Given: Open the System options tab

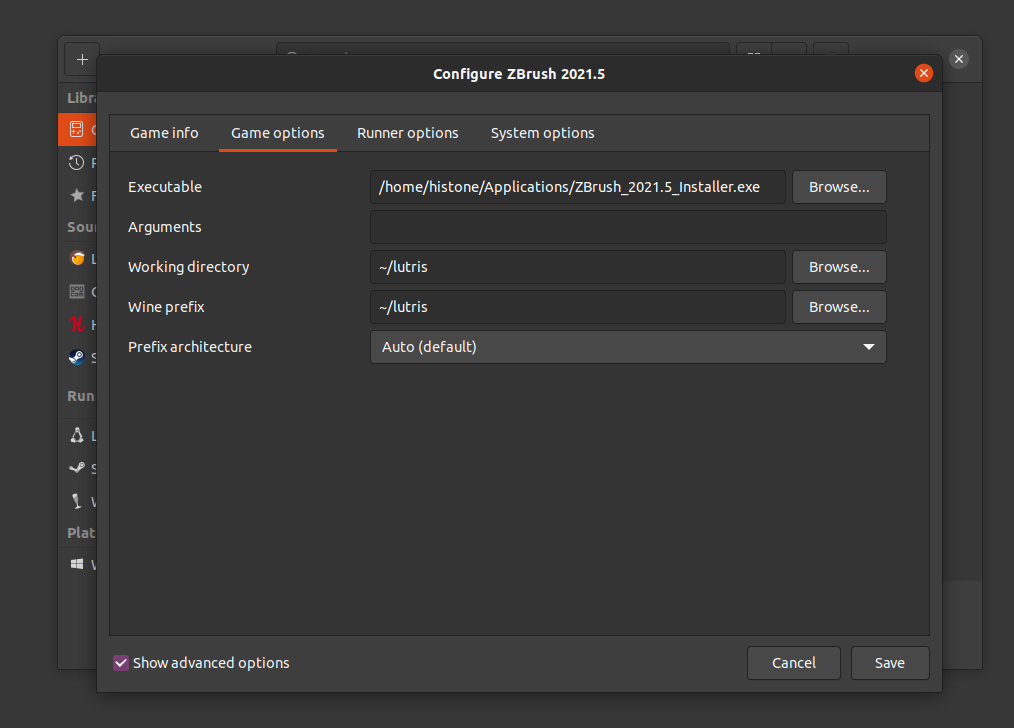Looking at the screenshot, I should coord(542,133).
